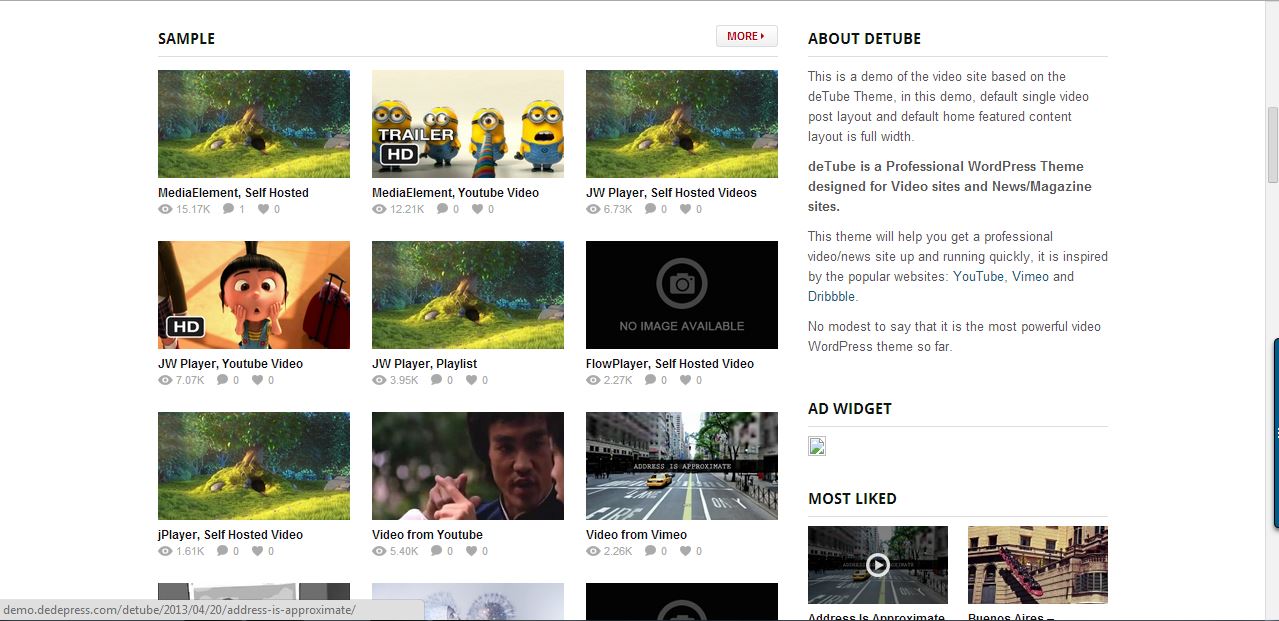
Task: Click views eye icon for 7.07K
Action: (x=165, y=380)
